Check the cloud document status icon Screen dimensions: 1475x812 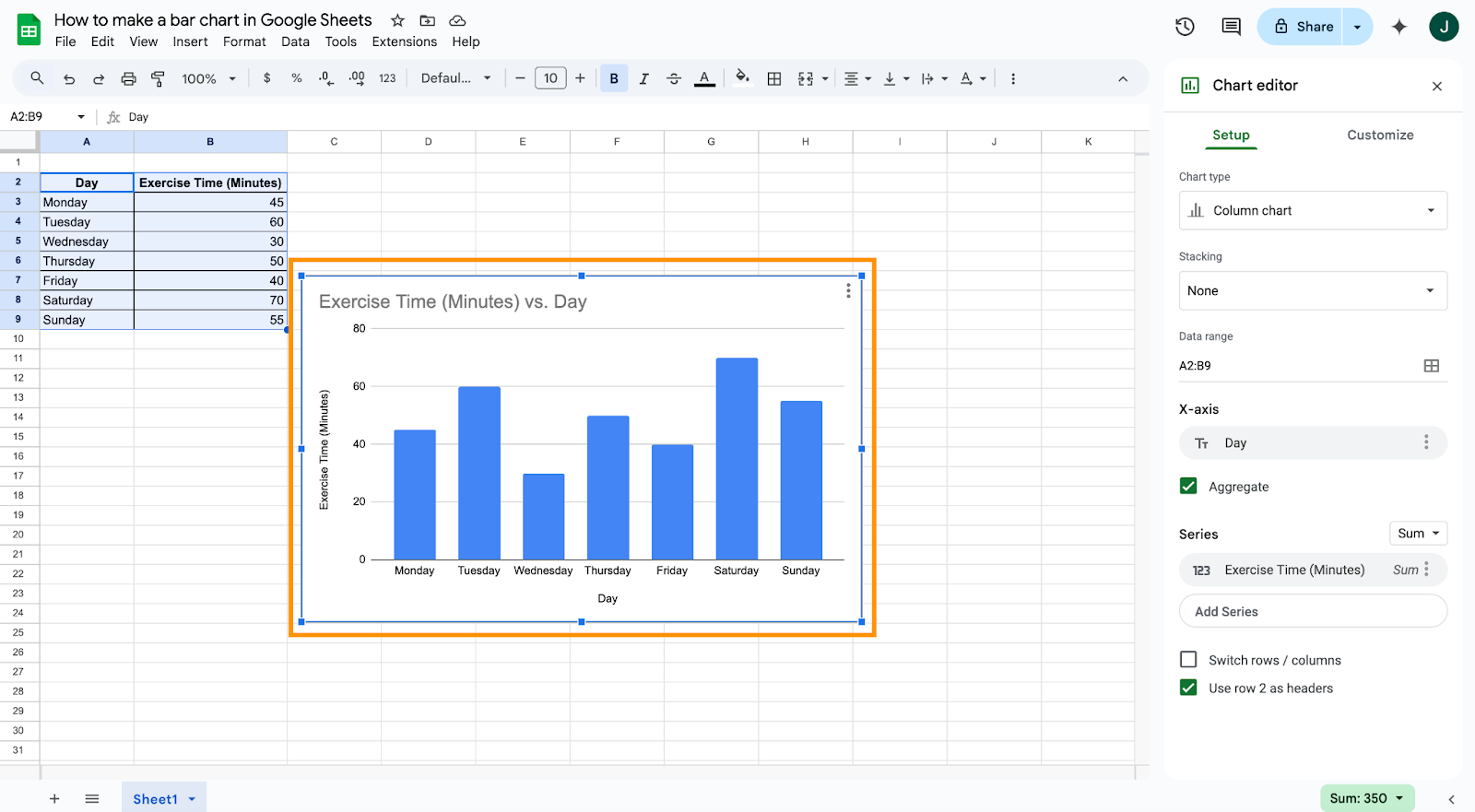[x=457, y=20]
